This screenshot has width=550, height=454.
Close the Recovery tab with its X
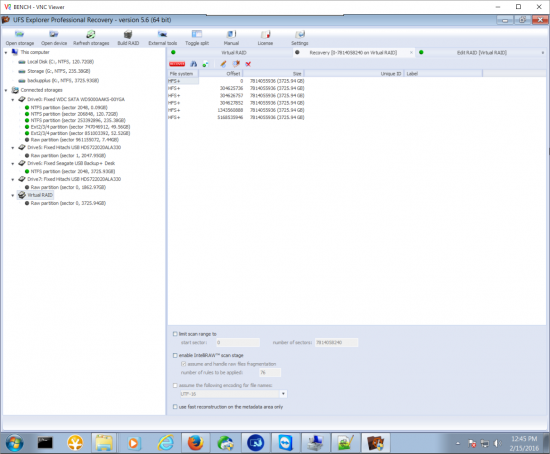411,53
